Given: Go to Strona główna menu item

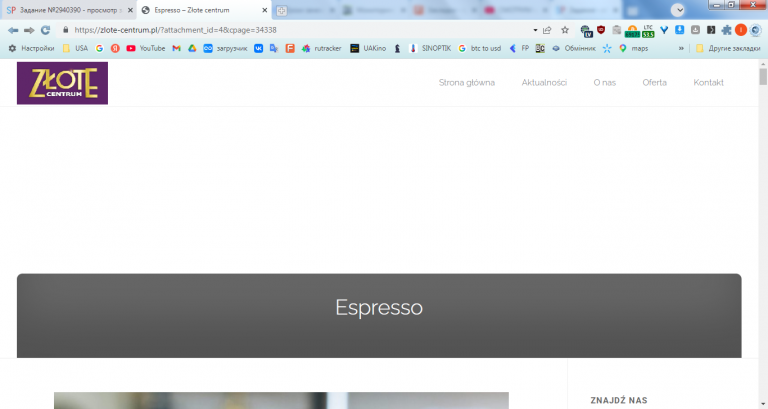Looking at the screenshot, I should coord(467,83).
